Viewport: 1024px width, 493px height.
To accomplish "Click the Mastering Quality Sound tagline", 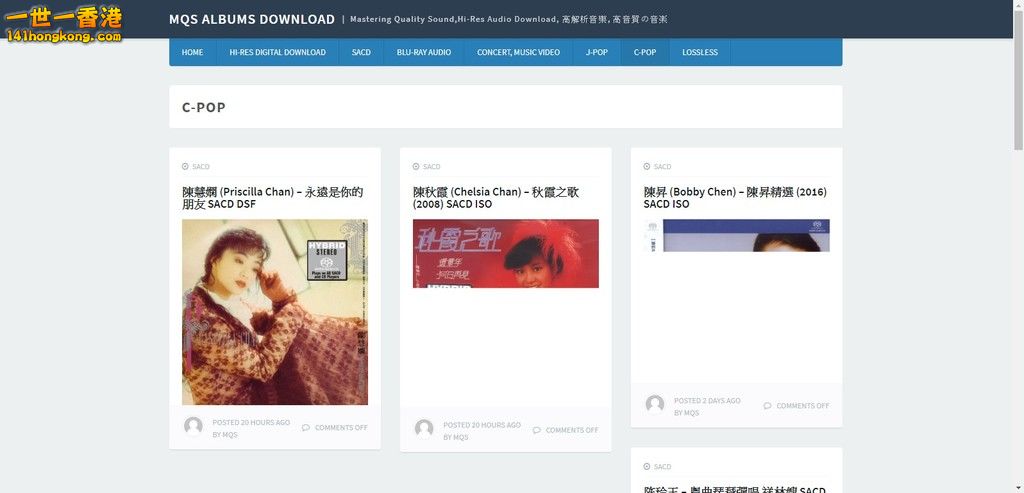I will [509, 20].
